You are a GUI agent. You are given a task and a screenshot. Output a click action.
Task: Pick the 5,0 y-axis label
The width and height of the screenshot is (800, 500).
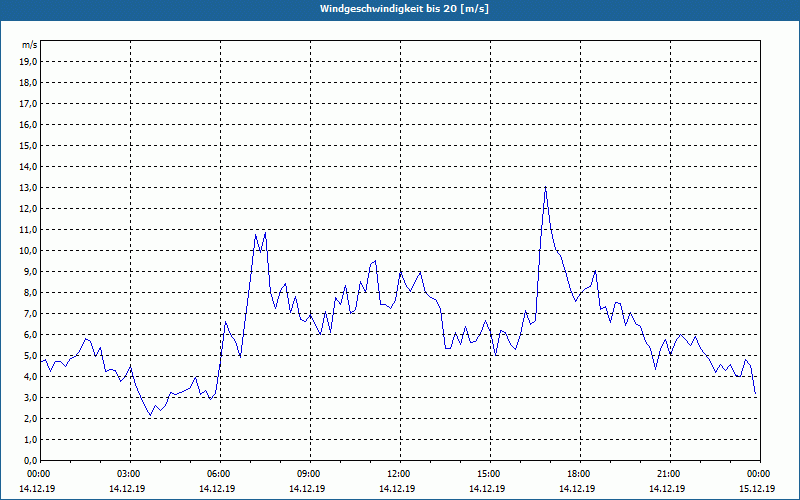click(x=30, y=356)
